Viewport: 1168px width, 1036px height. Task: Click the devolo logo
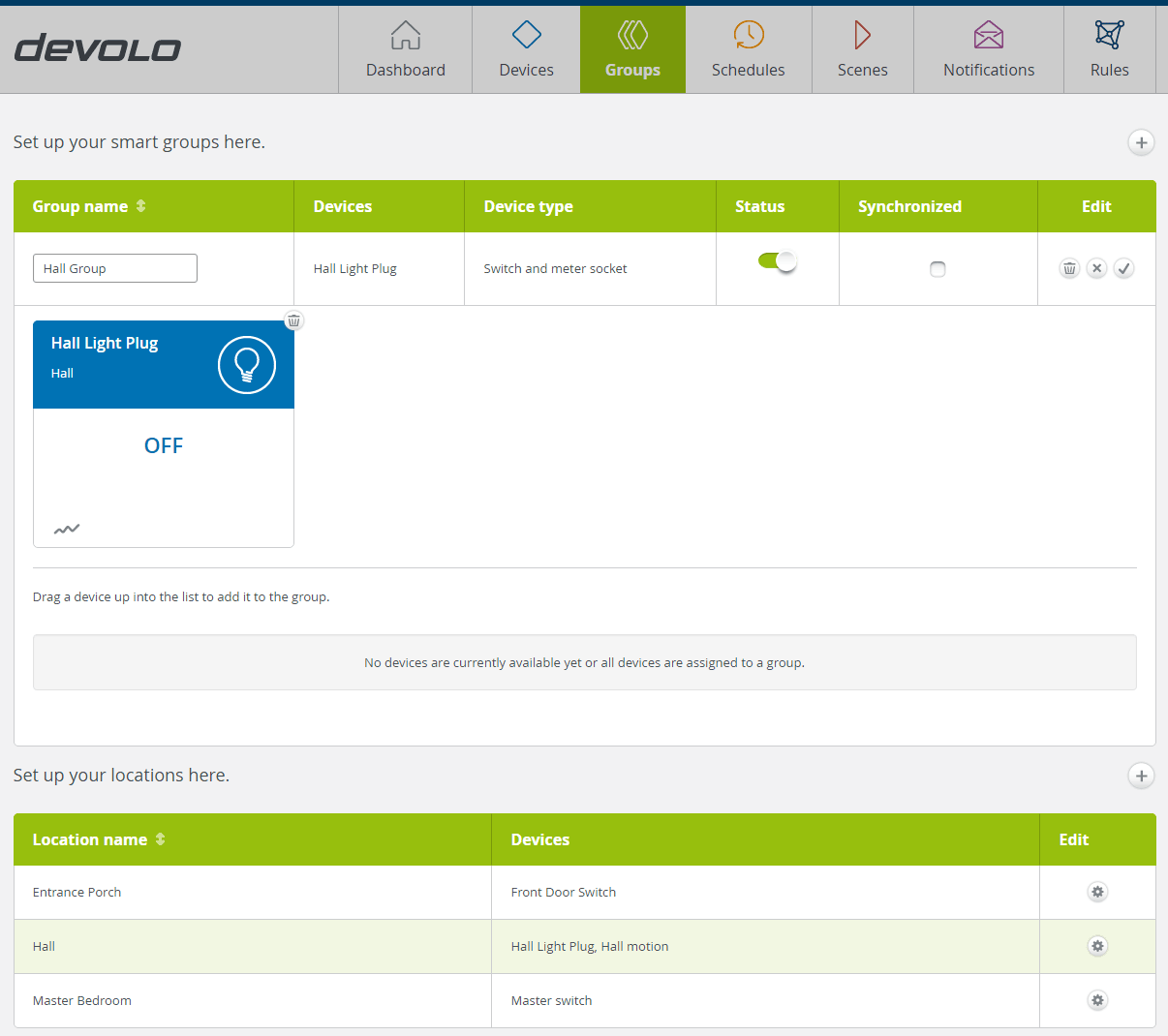(98, 48)
